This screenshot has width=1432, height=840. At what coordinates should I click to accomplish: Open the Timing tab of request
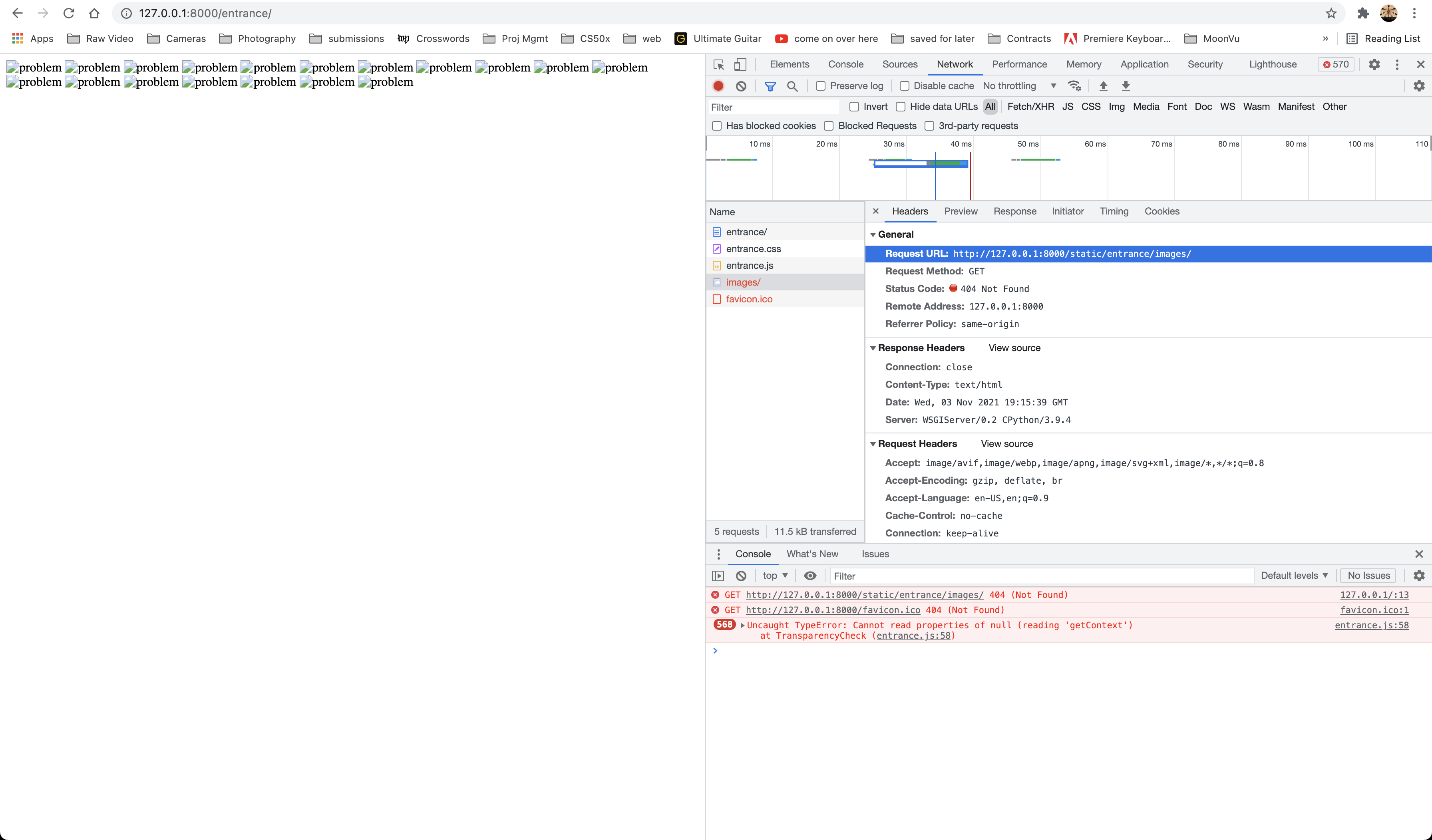pyautogui.click(x=1114, y=211)
